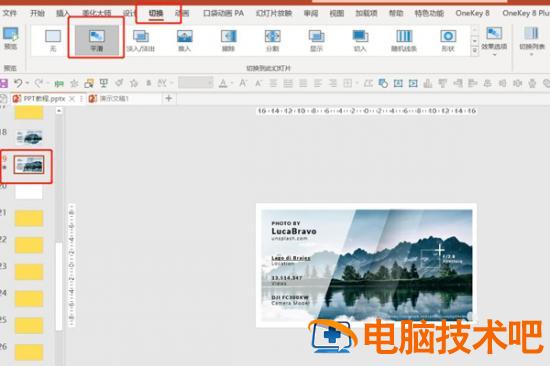Viewport: 550px width, 366px height.
Task: Open the 帮助 Help tab
Action: [x=396, y=13]
